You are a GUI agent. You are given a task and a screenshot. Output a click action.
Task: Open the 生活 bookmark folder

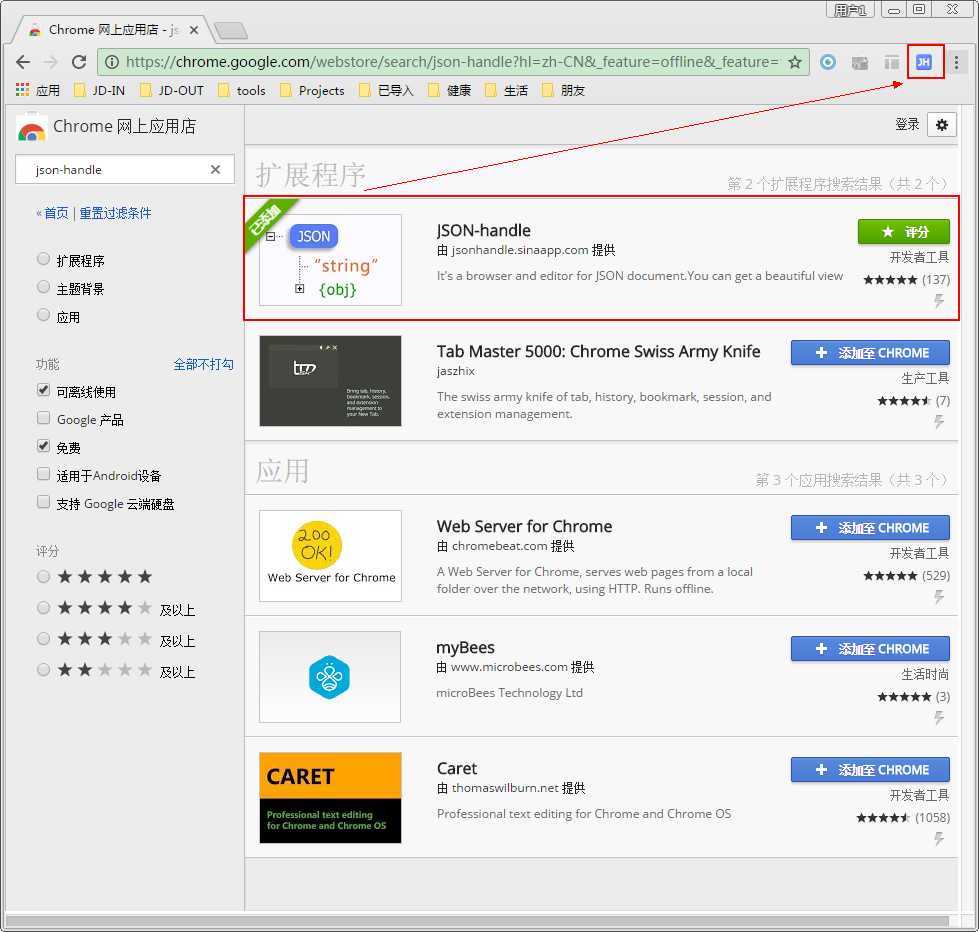[507, 91]
